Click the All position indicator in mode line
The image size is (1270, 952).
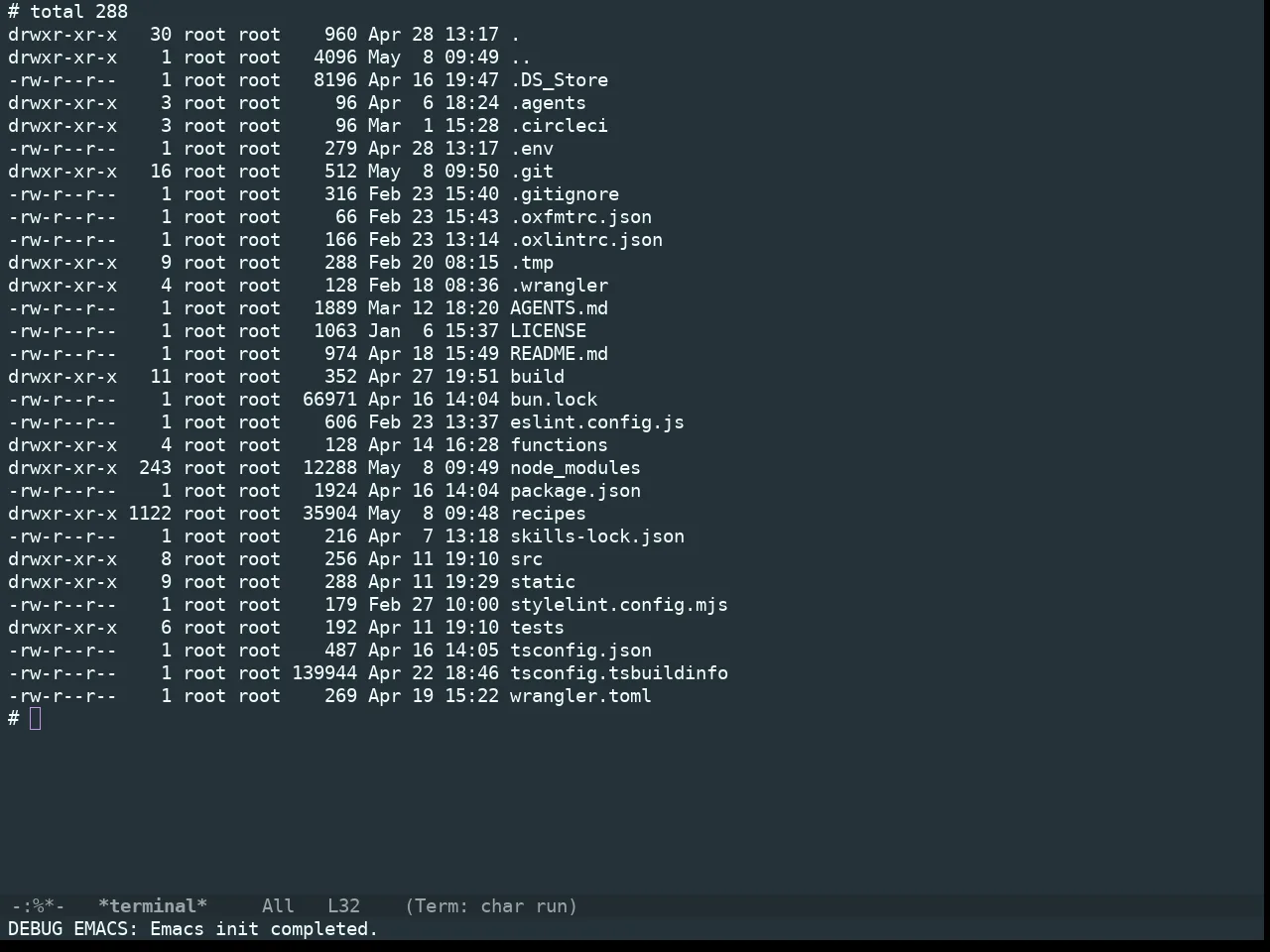click(x=278, y=906)
